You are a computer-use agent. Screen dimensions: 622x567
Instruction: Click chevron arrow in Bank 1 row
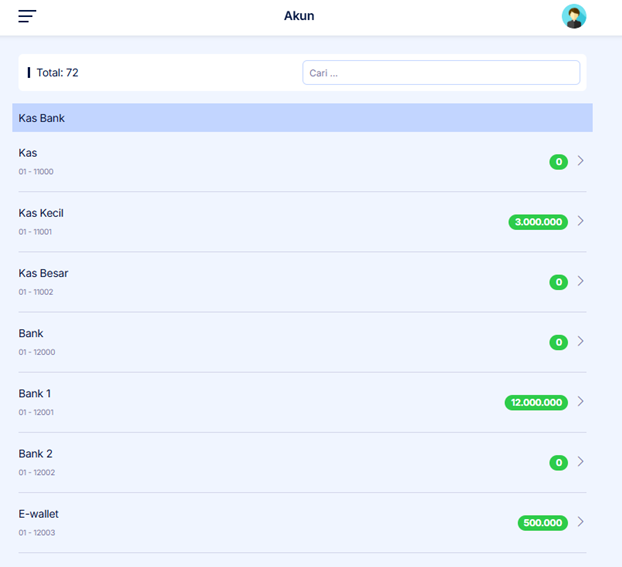(x=581, y=401)
